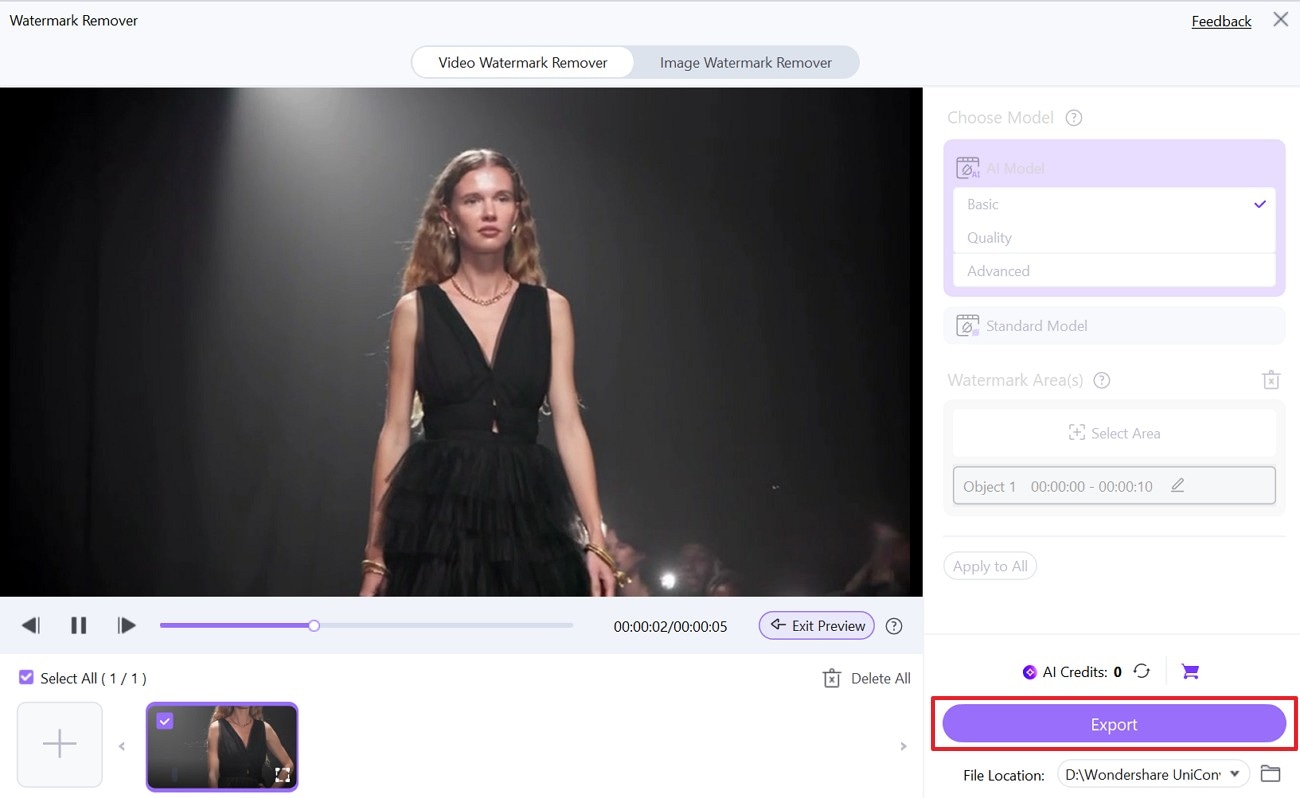Switch to the Image Watermark Remover tab
This screenshot has height=798, width=1300.
[x=745, y=62]
